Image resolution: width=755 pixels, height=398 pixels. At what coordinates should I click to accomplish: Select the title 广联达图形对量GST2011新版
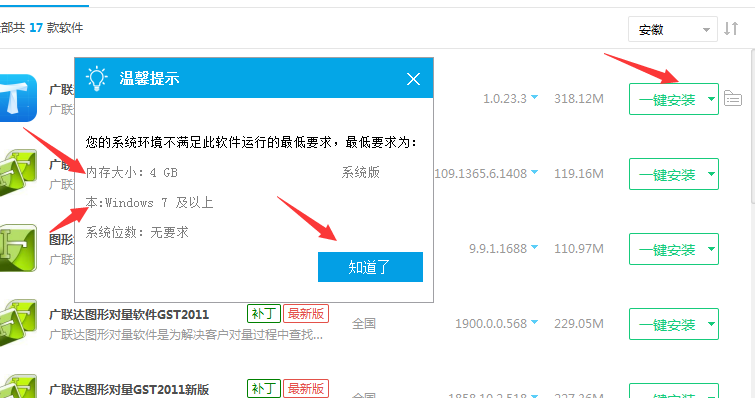(129, 390)
